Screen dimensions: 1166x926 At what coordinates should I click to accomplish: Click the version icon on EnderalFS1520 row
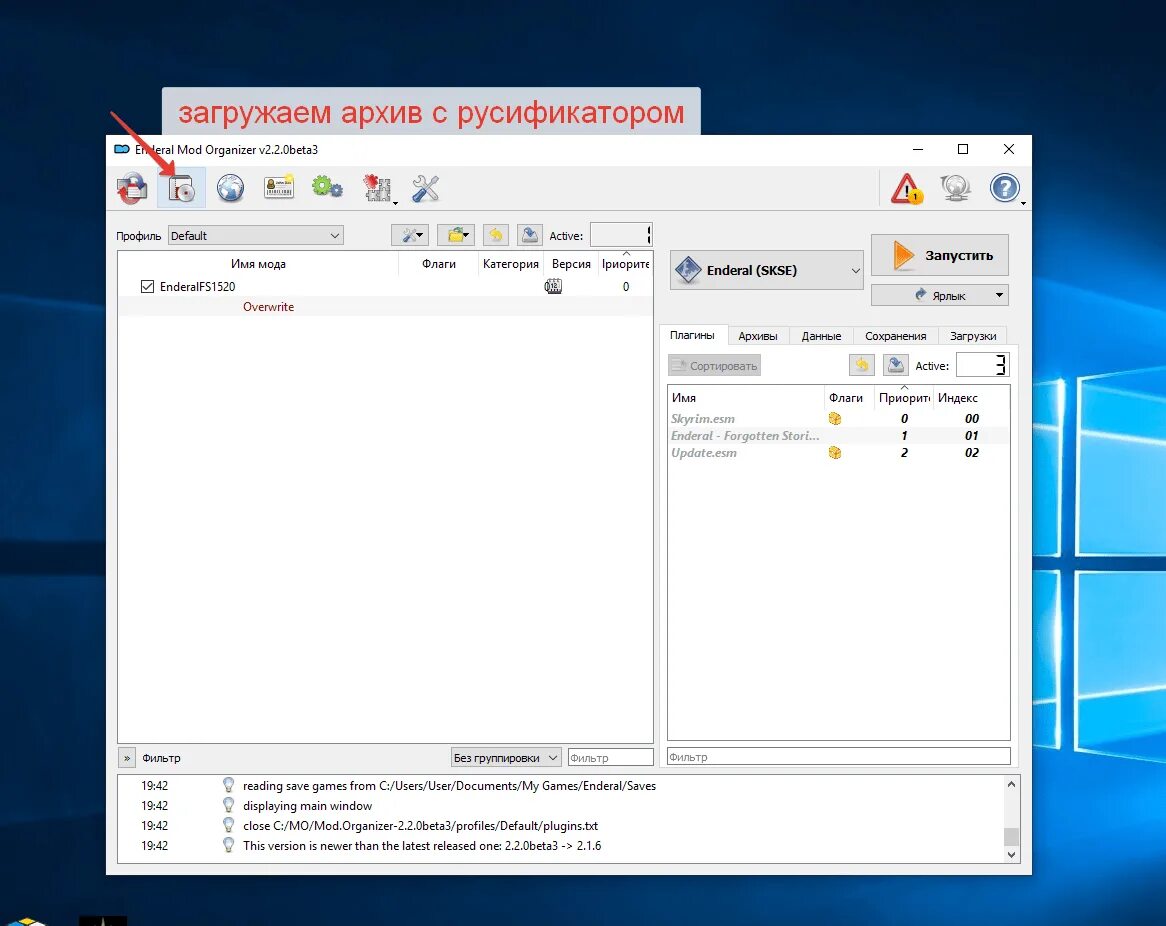(553, 286)
